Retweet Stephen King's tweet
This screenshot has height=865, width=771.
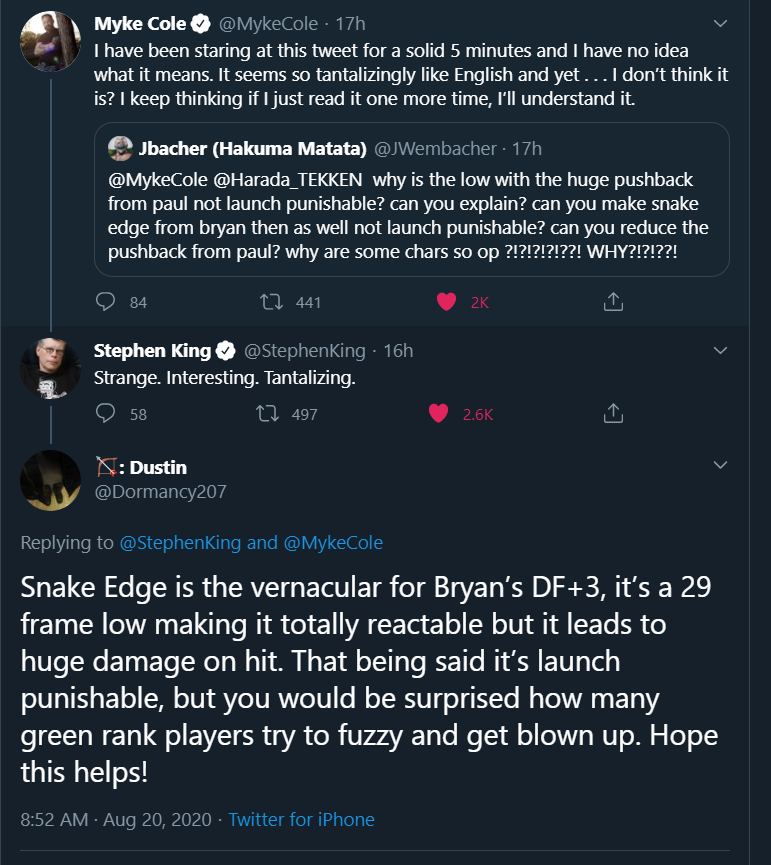(268, 413)
